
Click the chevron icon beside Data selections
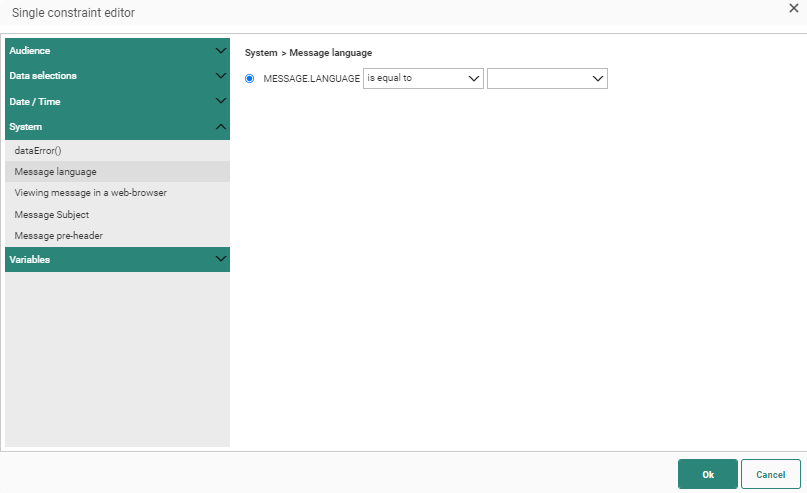(221, 76)
